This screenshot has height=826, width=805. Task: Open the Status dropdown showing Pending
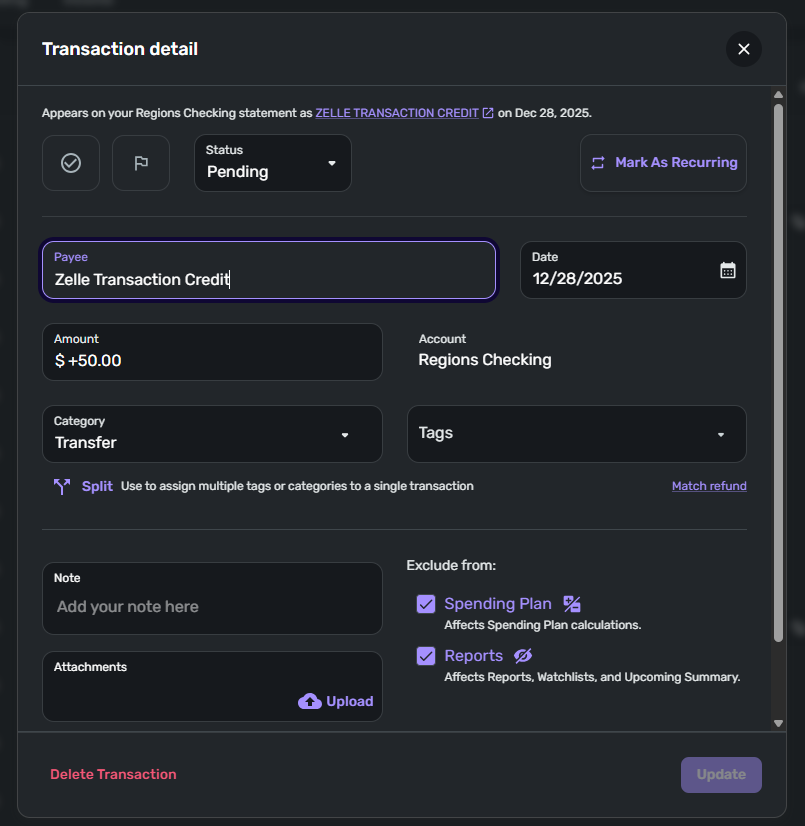coord(273,163)
